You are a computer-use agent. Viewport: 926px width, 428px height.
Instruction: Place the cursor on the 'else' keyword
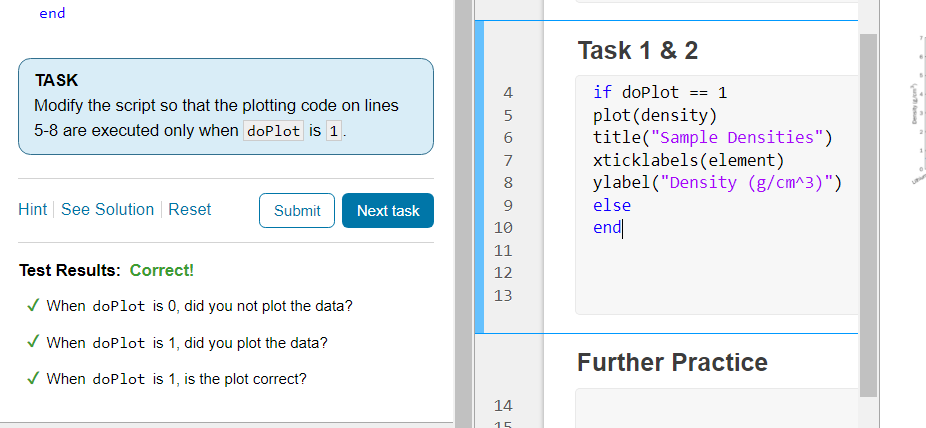coord(611,206)
